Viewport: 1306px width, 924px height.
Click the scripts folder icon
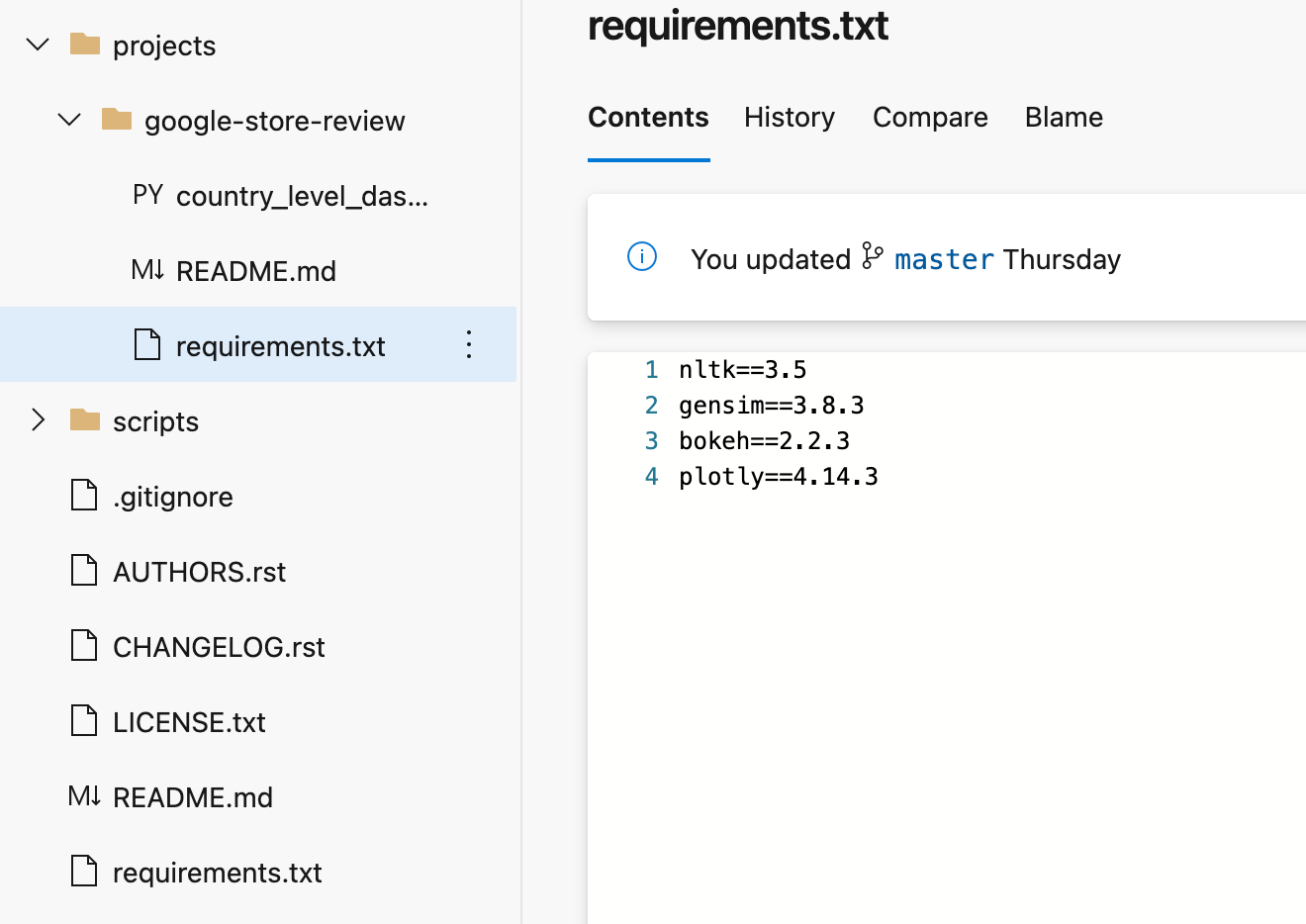click(x=85, y=420)
